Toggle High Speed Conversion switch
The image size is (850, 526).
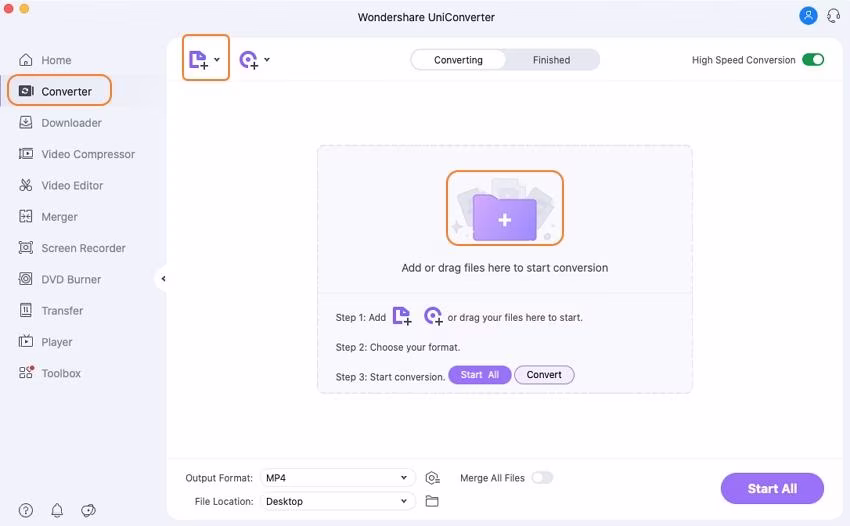coord(813,60)
